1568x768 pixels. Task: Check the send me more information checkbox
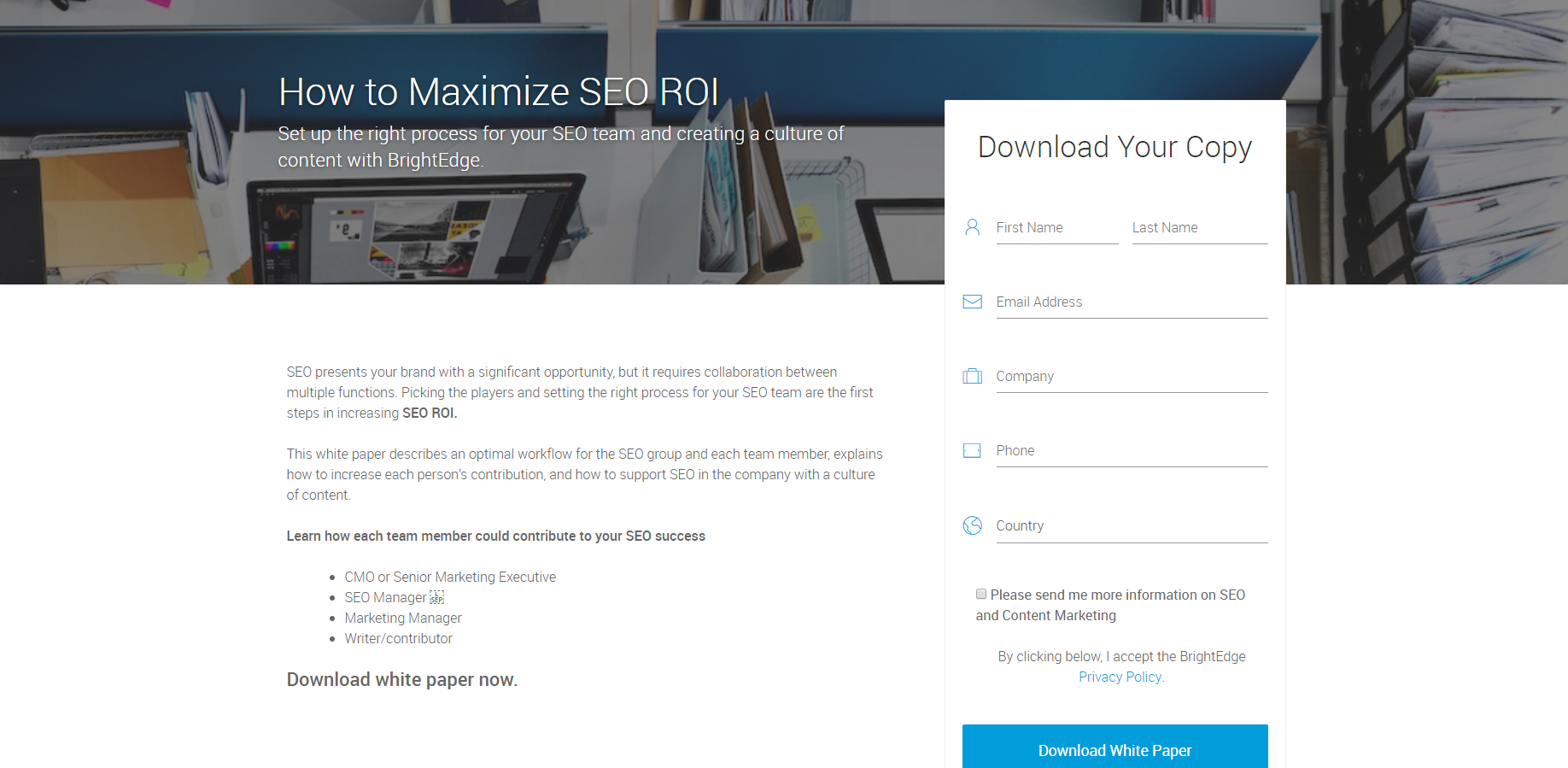click(981, 594)
